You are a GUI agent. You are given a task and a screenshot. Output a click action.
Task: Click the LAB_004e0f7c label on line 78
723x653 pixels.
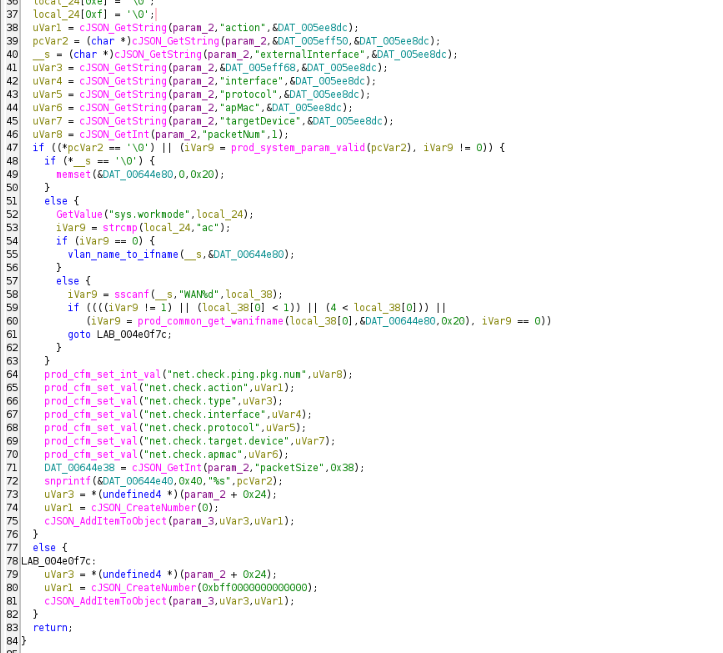click(x=56, y=562)
